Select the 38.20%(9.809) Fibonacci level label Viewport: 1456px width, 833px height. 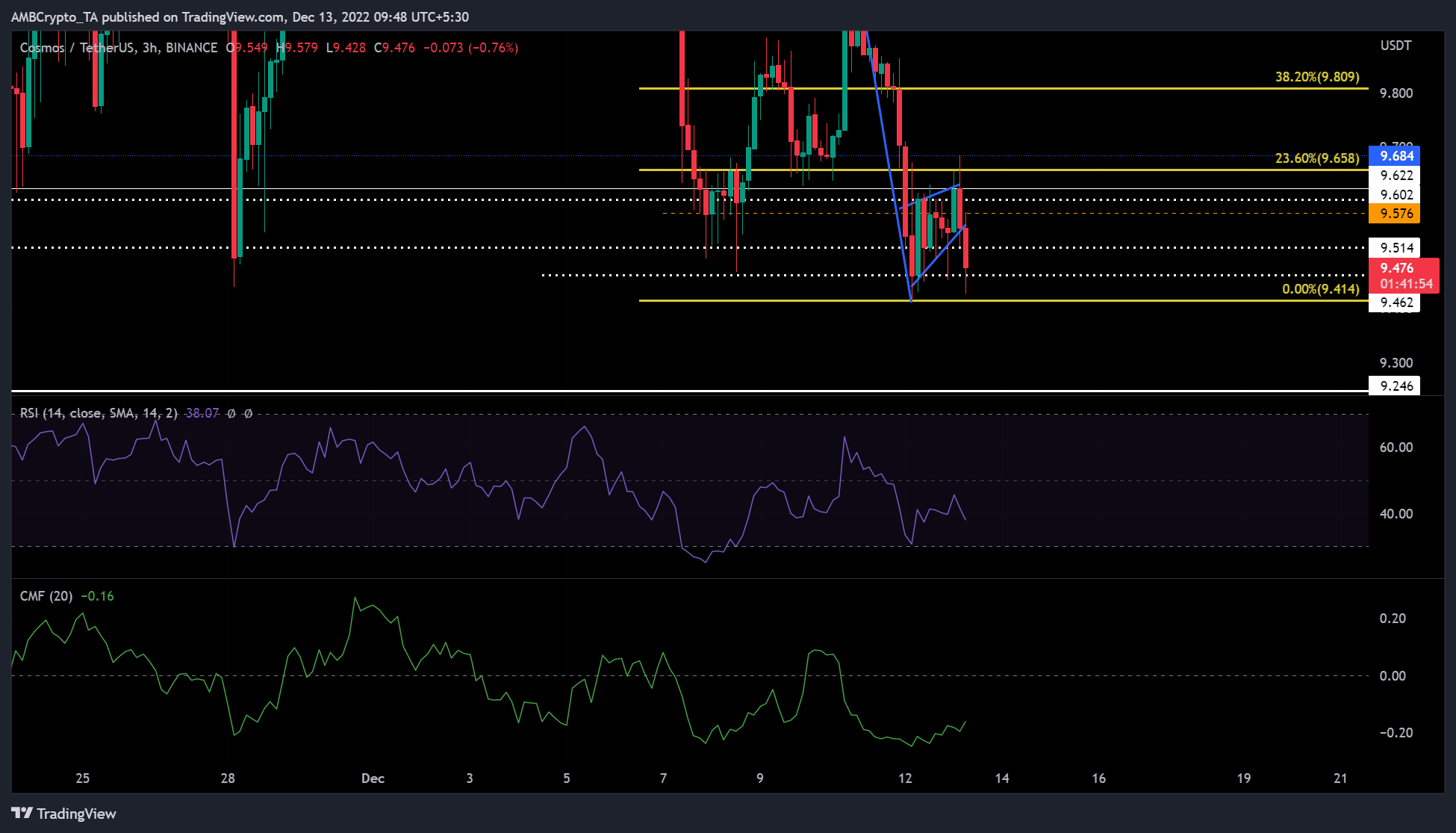pos(1317,77)
